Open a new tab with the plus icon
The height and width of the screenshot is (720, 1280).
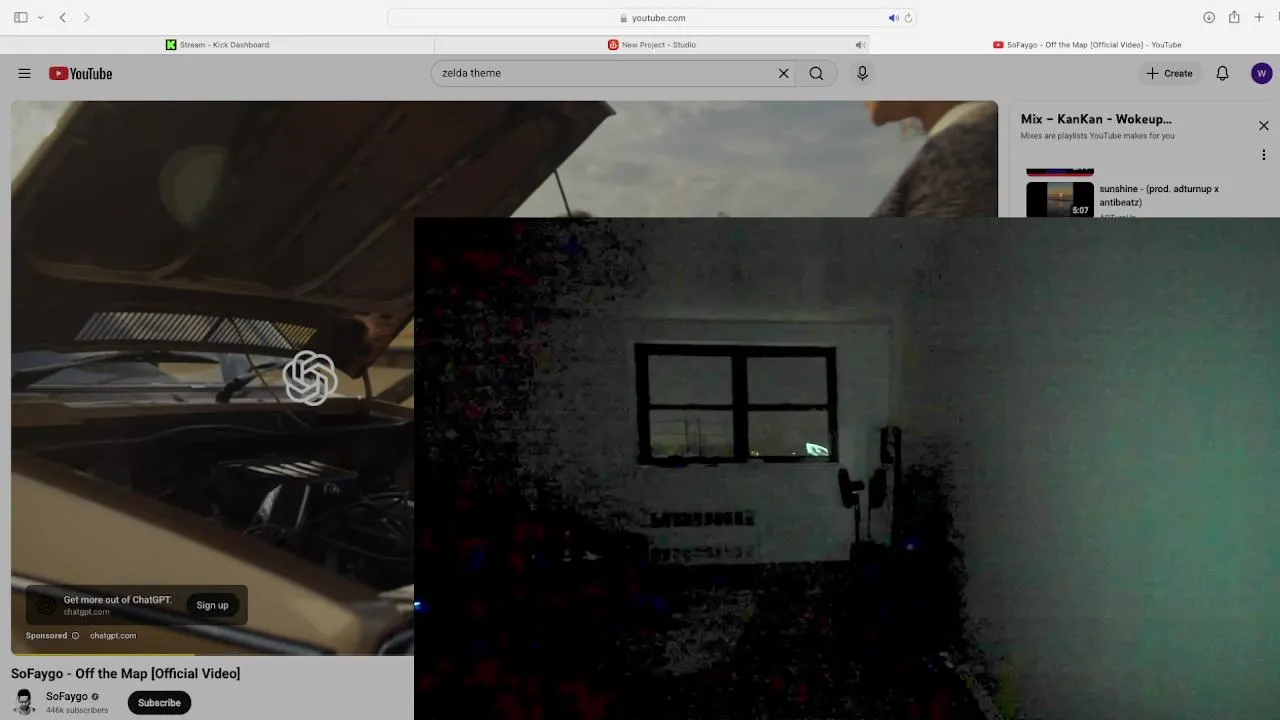(x=1259, y=18)
